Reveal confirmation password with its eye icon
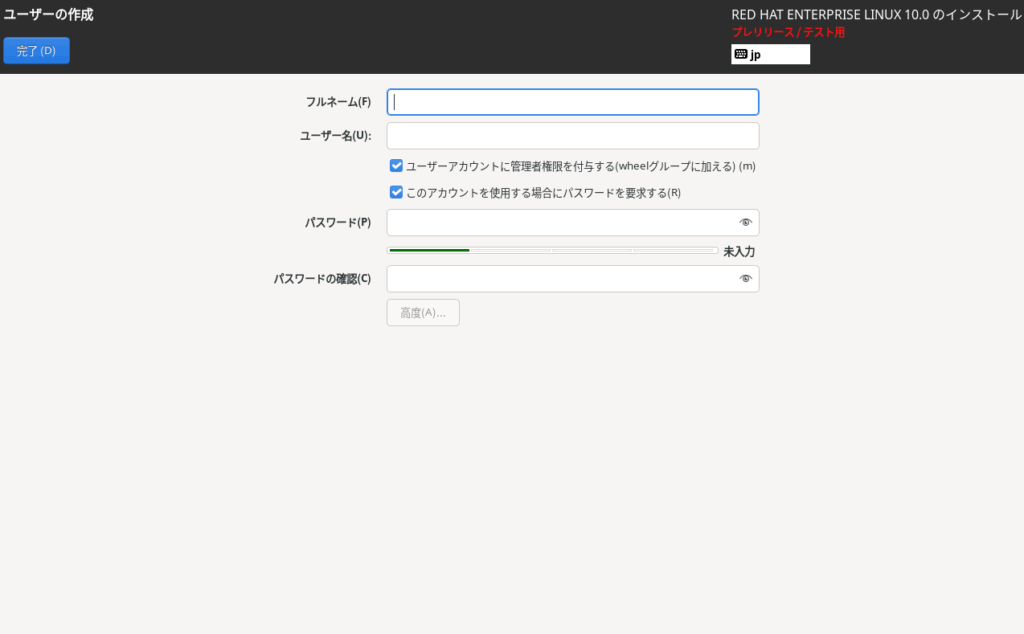The height and width of the screenshot is (634, 1024). tap(745, 279)
